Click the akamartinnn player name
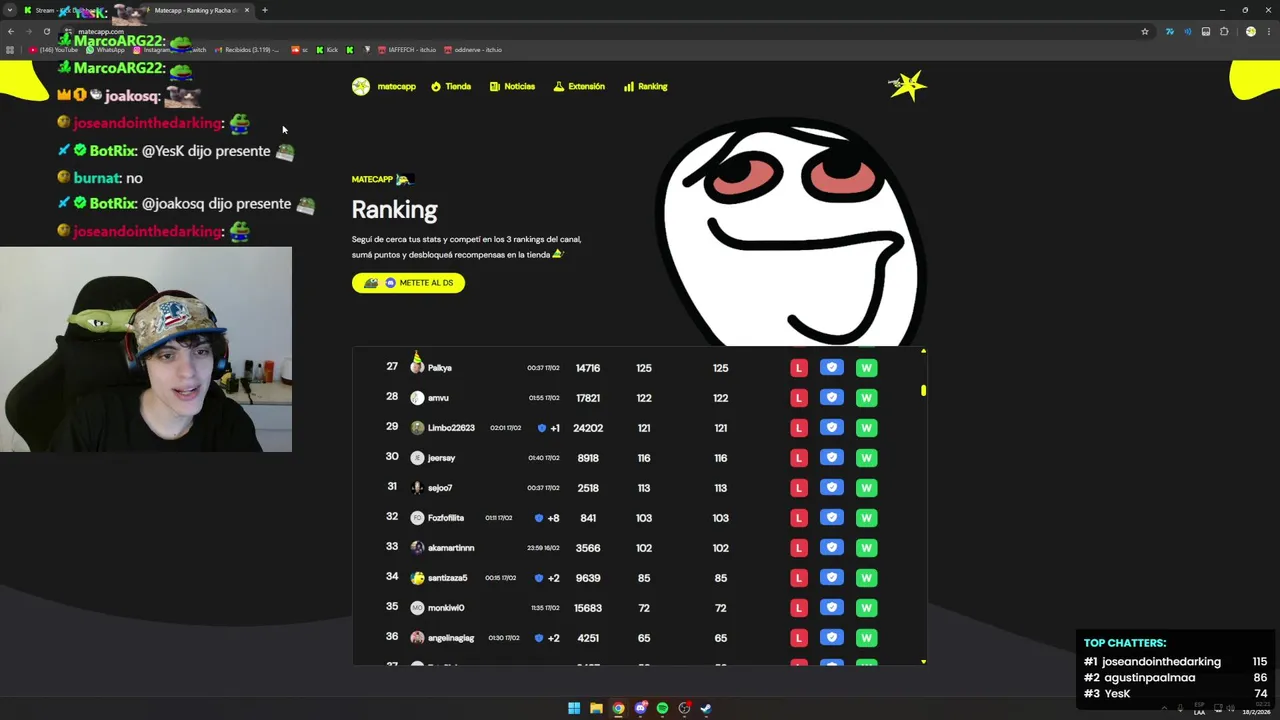Screen dimensions: 1280x720 [x=451, y=548]
